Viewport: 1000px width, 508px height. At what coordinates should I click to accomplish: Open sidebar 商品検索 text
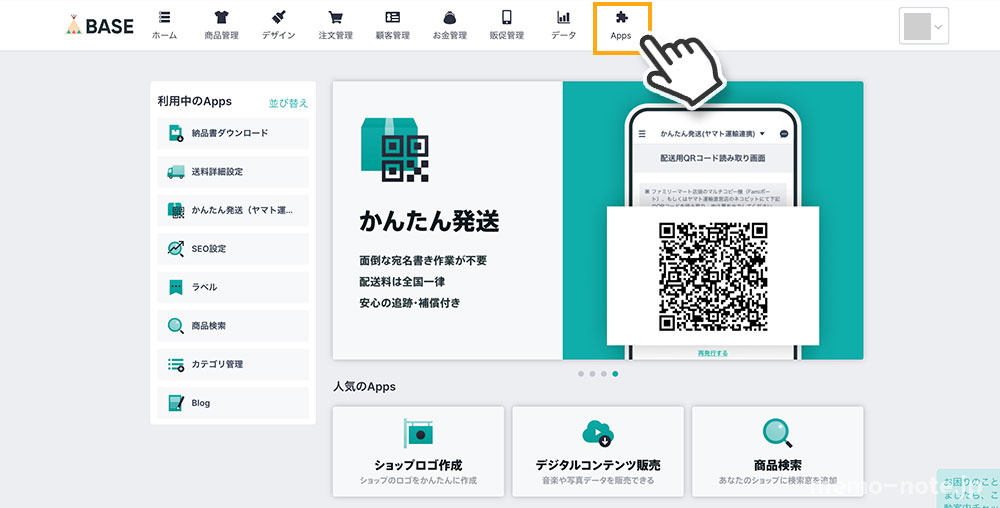coord(209,326)
